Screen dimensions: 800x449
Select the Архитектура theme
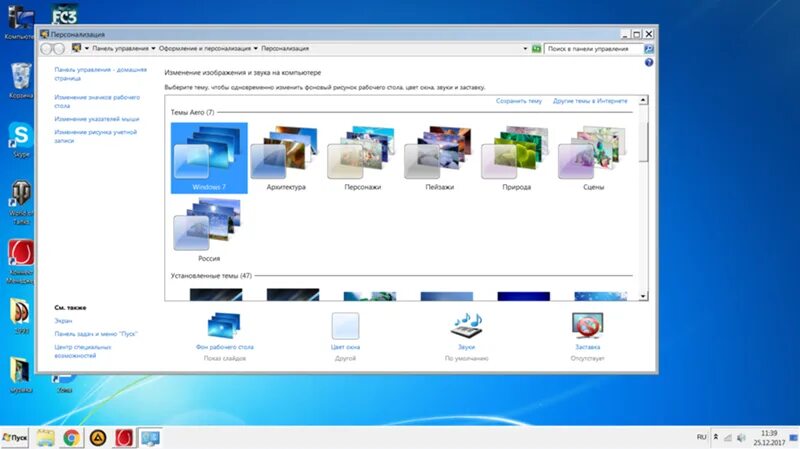[x=286, y=158]
